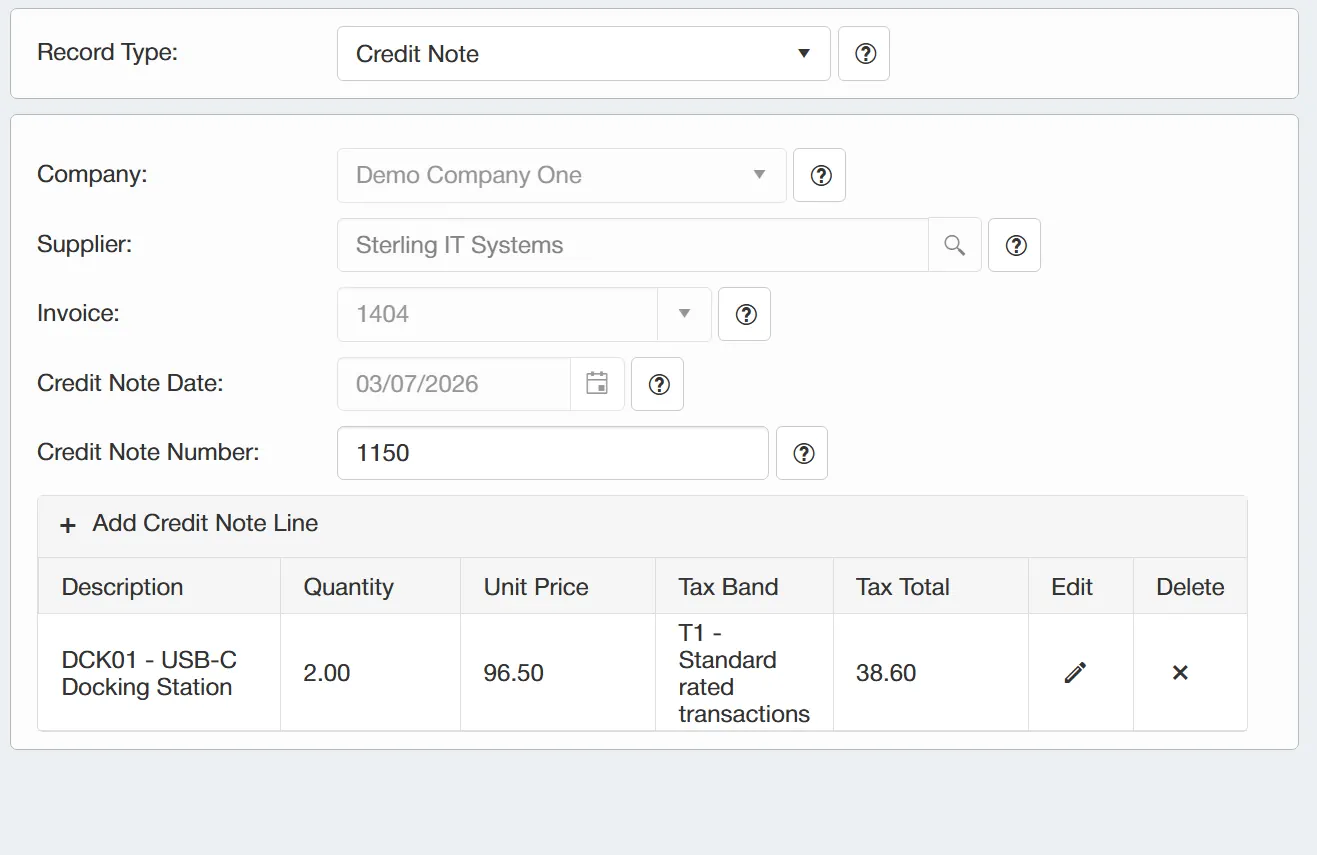
Task: Open help for Credit Note Date
Action: tap(658, 384)
